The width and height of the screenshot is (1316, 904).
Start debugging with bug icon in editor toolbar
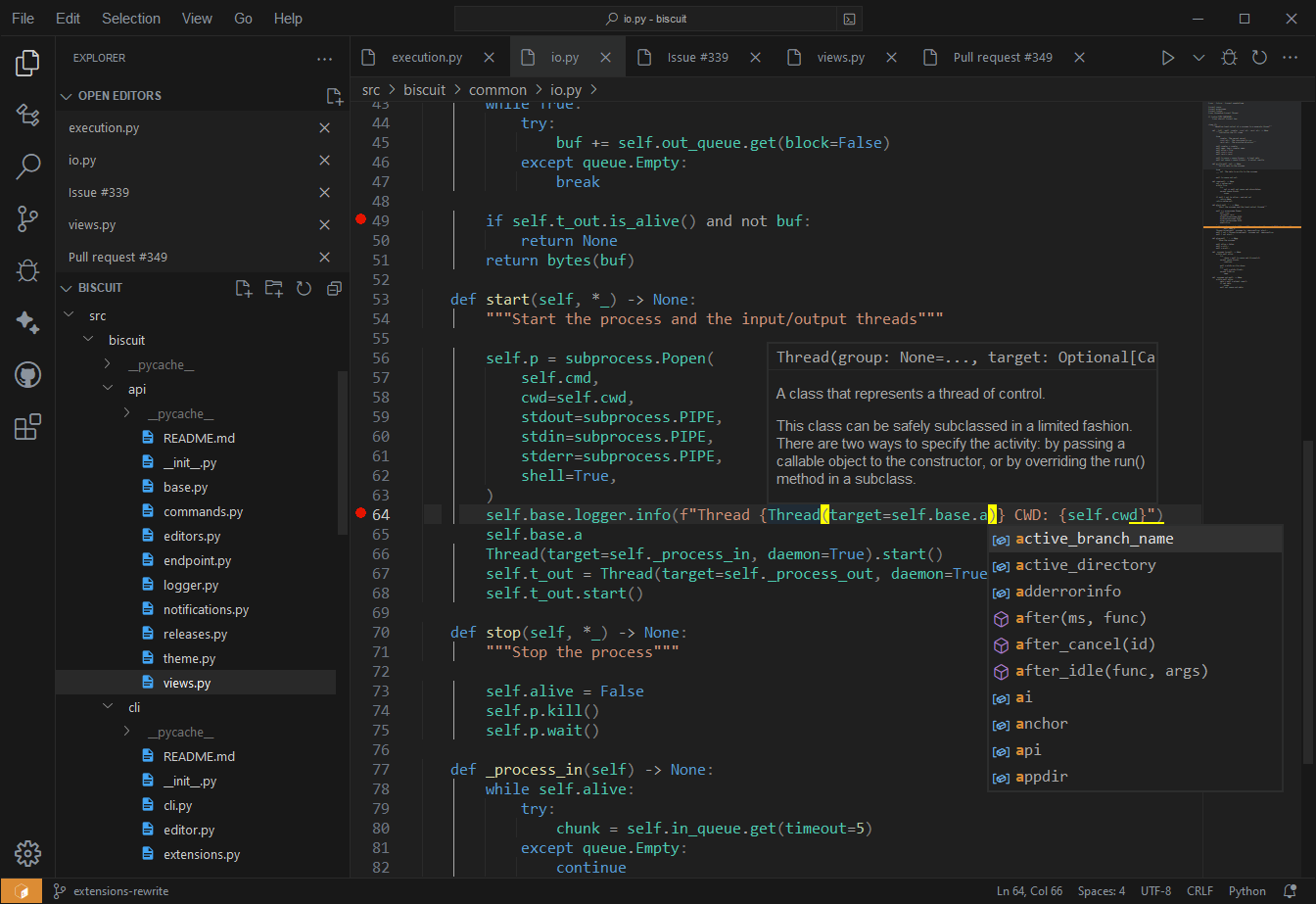[1229, 58]
